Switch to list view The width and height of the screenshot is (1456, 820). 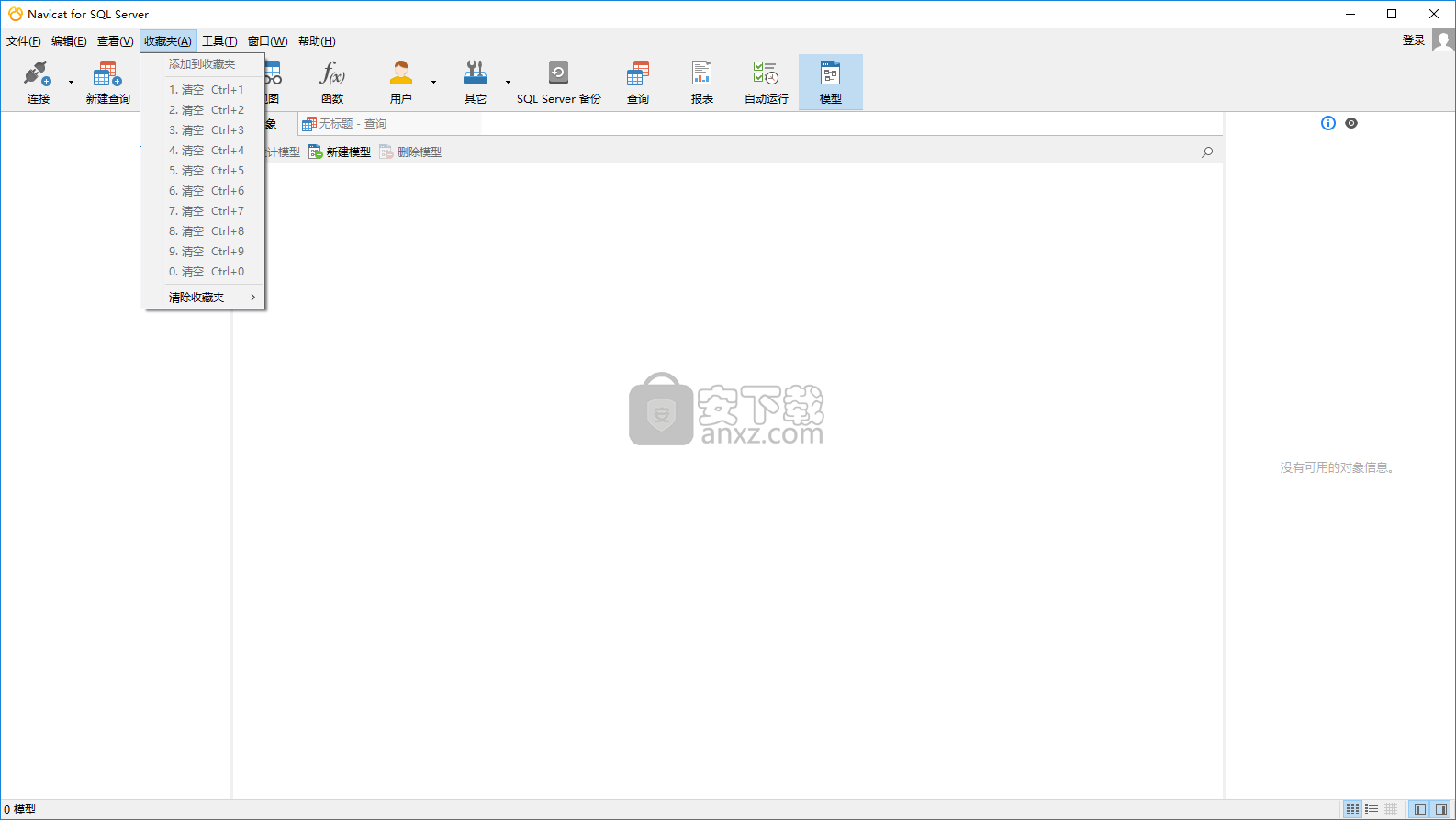(1372, 810)
